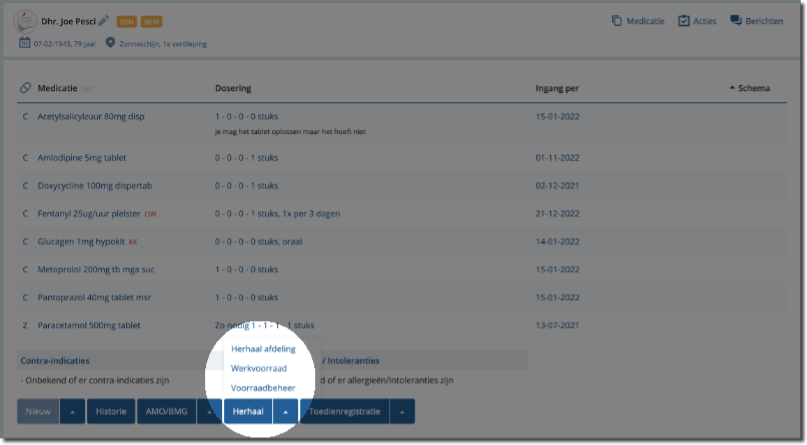Expand the arrow next to Toedienregistratie
Viewport: 807px width, 445px height.
(x=401, y=411)
